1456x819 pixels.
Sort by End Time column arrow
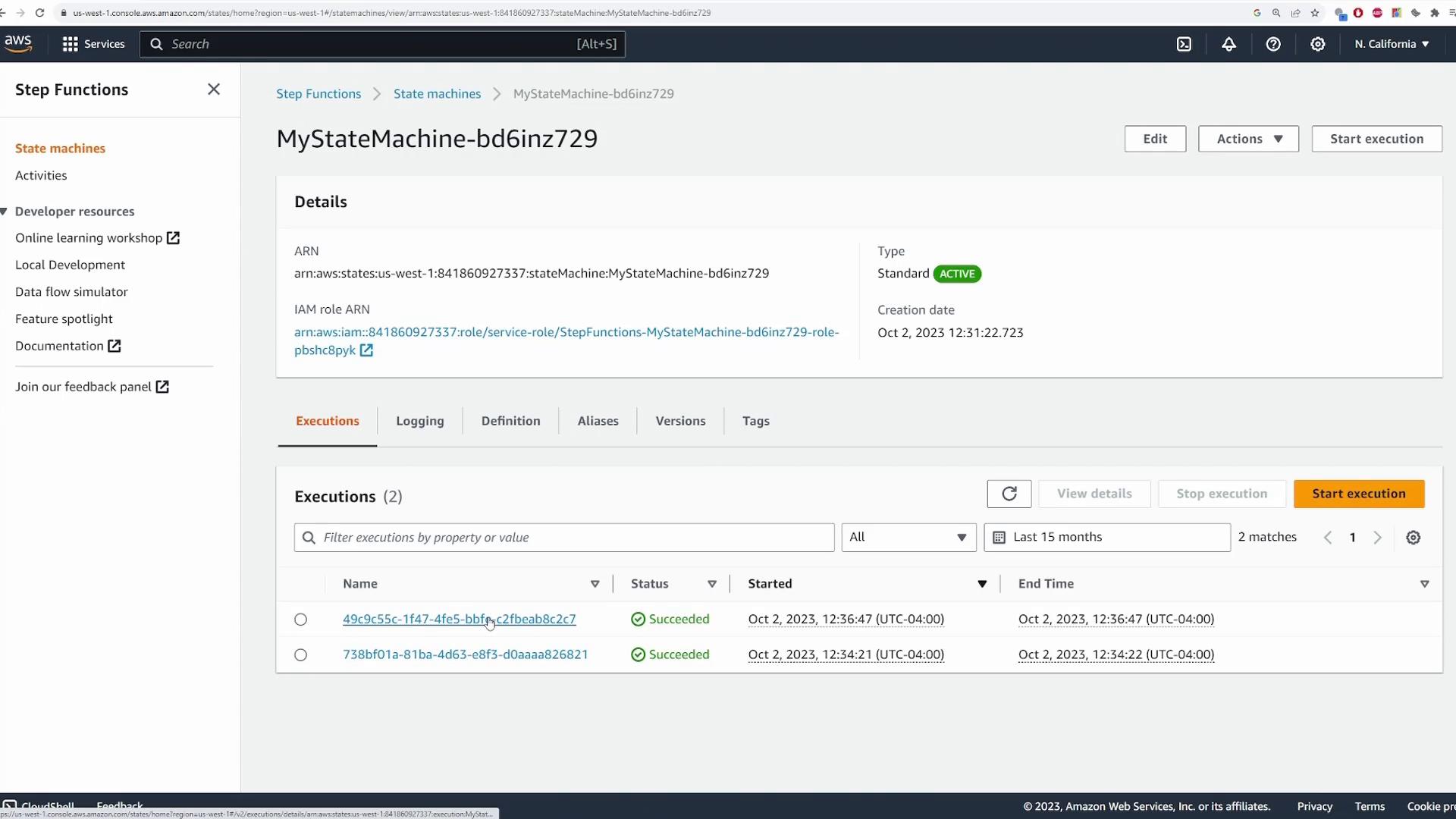coord(1424,584)
